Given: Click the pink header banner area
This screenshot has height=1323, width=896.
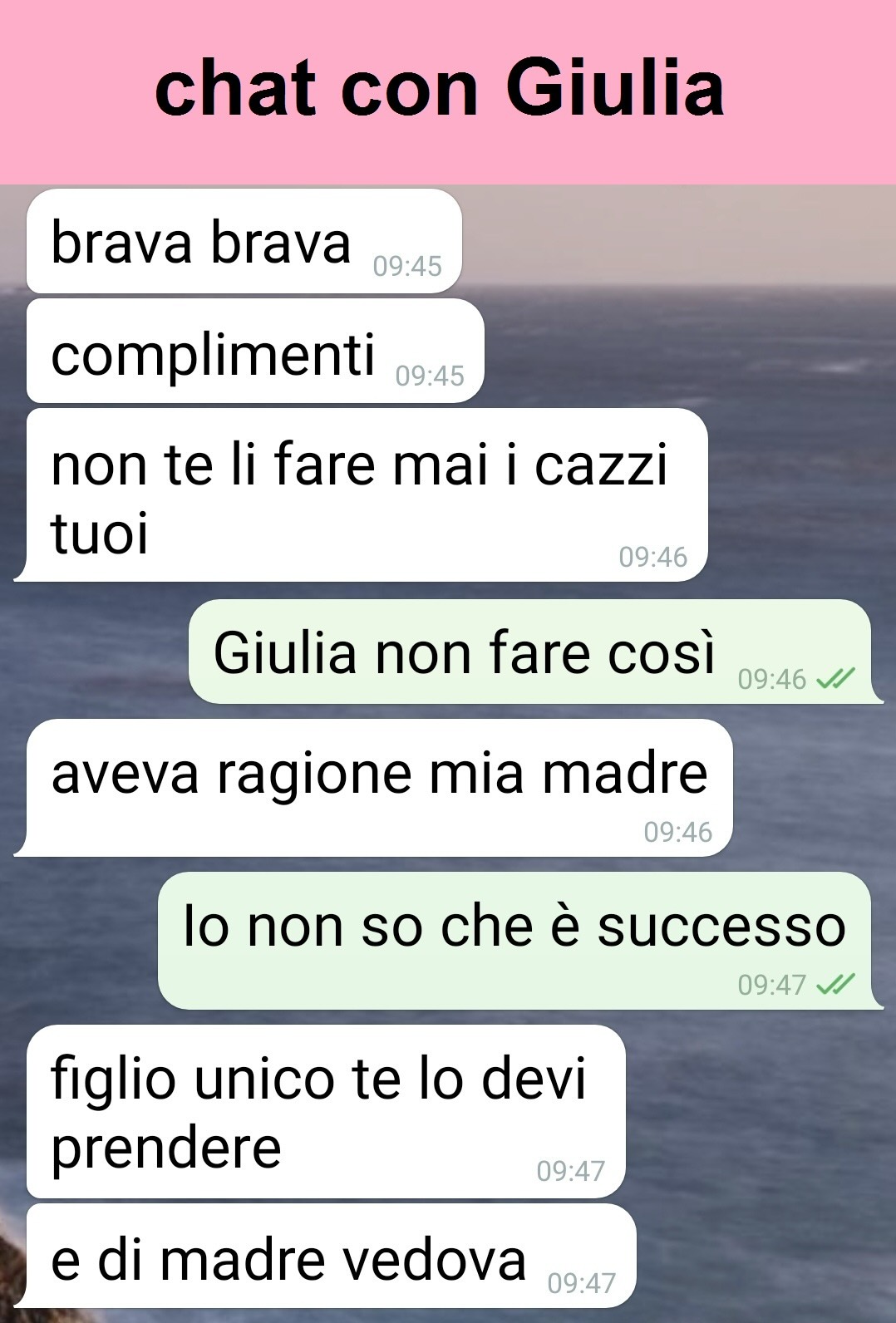Looking at the screenshot, I should point(448,91).
